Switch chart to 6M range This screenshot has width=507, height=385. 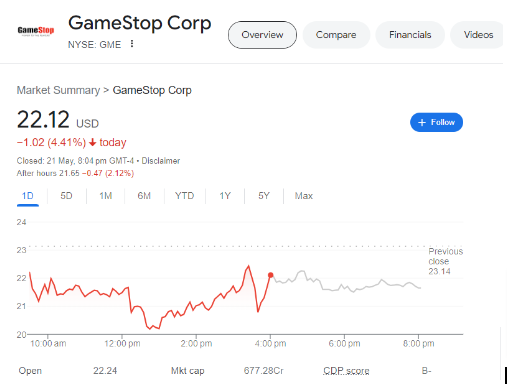[x=144, y=196]
